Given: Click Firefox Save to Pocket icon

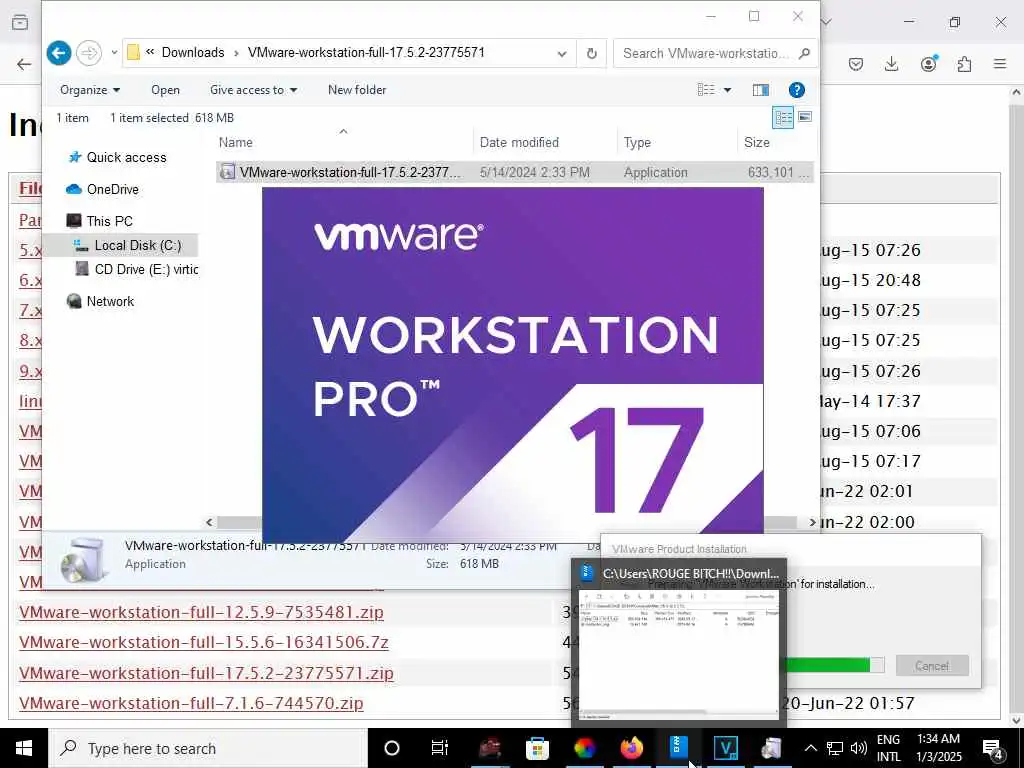Looking at the screenshot, I should pos(856,64).
